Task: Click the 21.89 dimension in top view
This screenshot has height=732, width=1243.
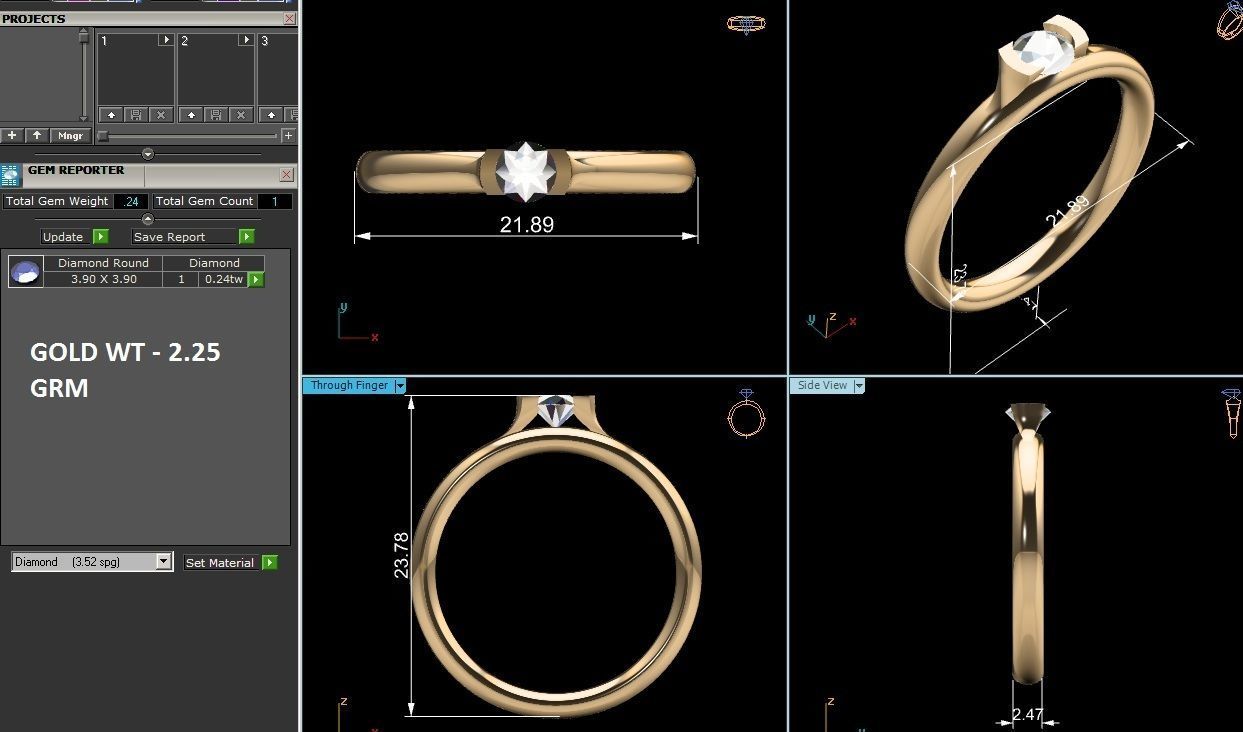Action: pos(527,225)
